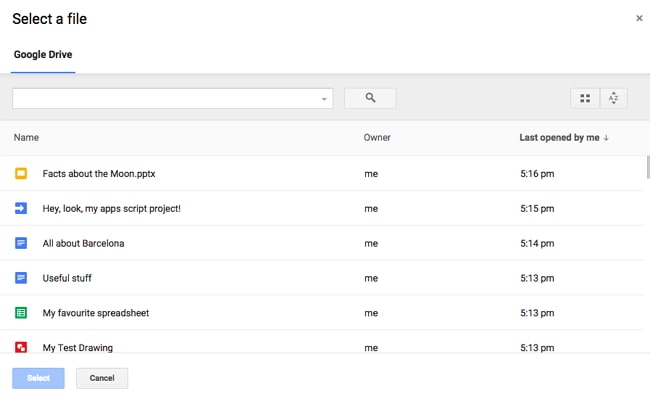The height and width of the screenshot is (399, 650).
Task: Click the Select button
Action: tap(38, 378)
